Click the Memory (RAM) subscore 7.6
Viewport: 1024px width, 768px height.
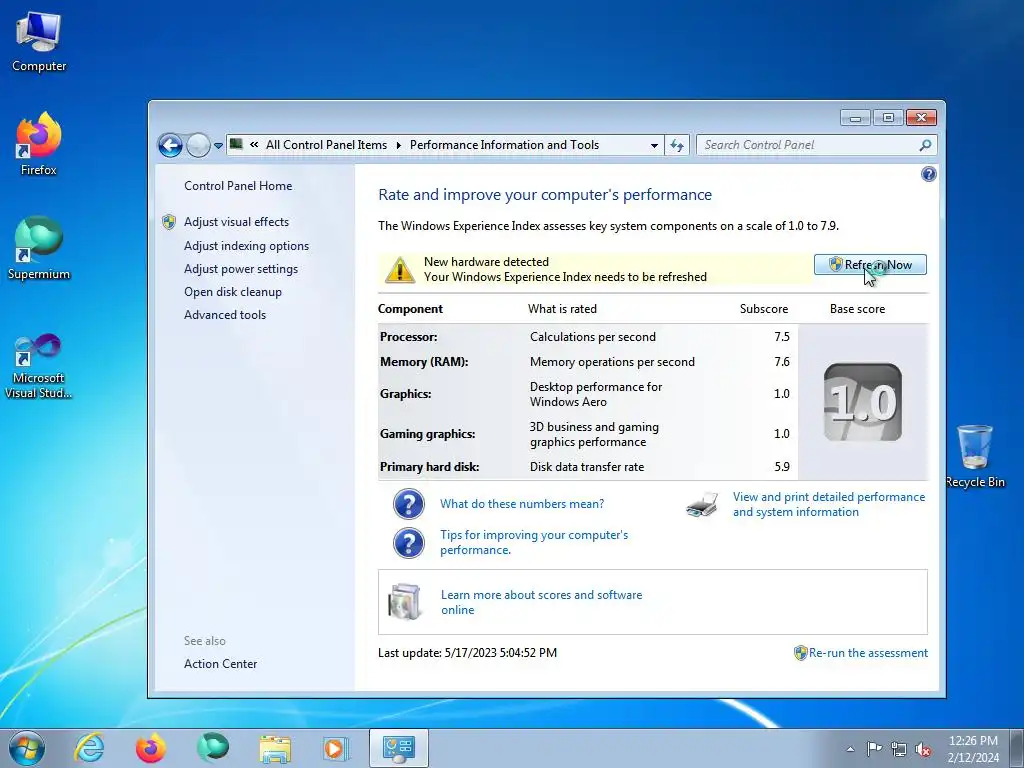pyautogui.click(x=782, y=361)
